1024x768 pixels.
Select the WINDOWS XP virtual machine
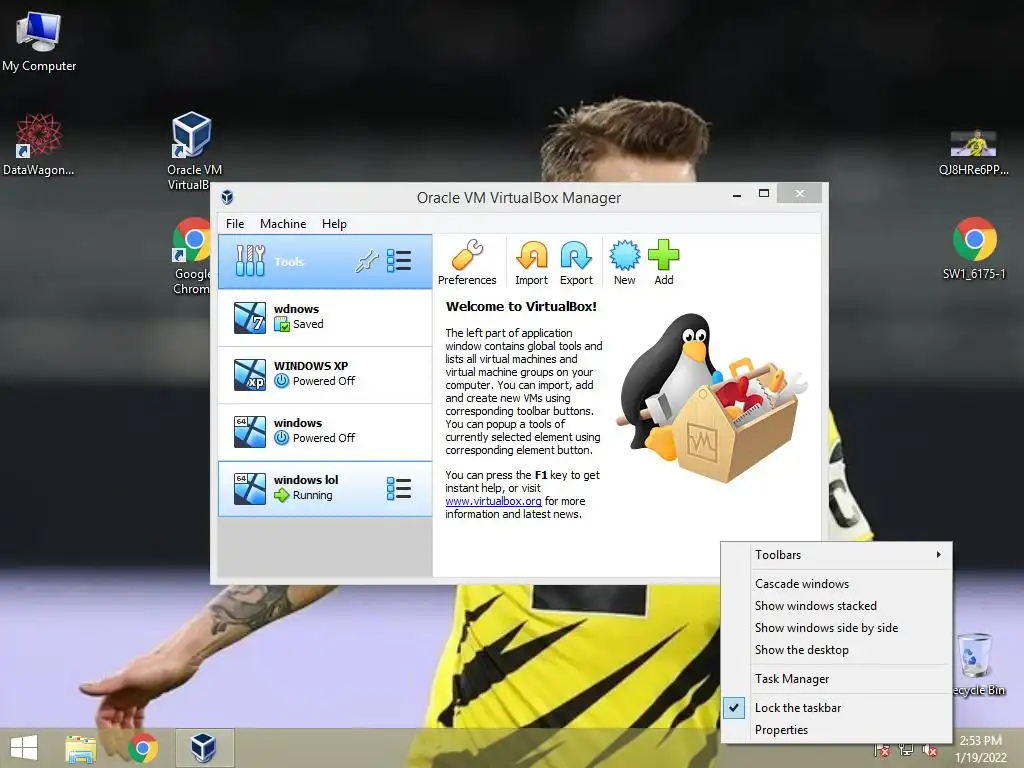(x=325, y=374)
